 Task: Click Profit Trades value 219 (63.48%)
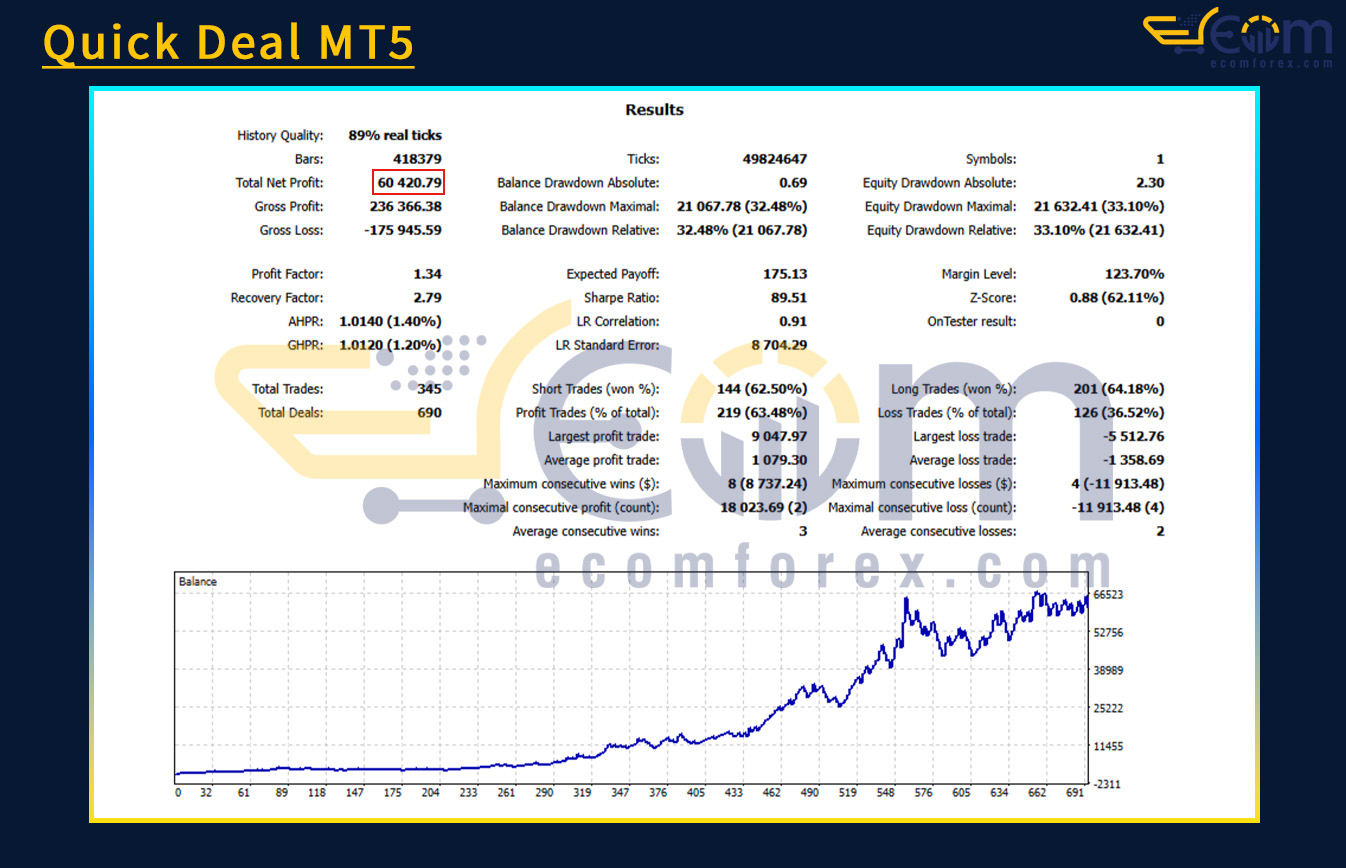pos(761,413)
